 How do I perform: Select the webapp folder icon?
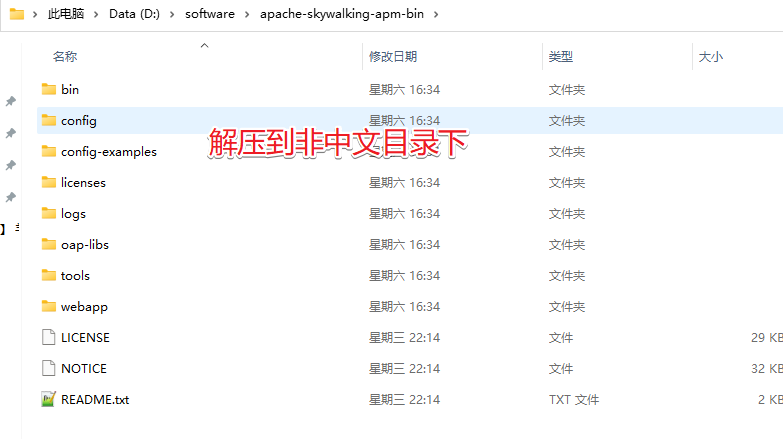pos(48,306)
